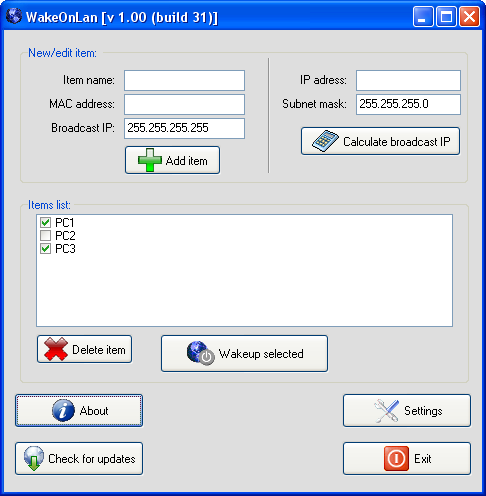
Task: Click the Broadcast IP field
Action: point(184,128)
